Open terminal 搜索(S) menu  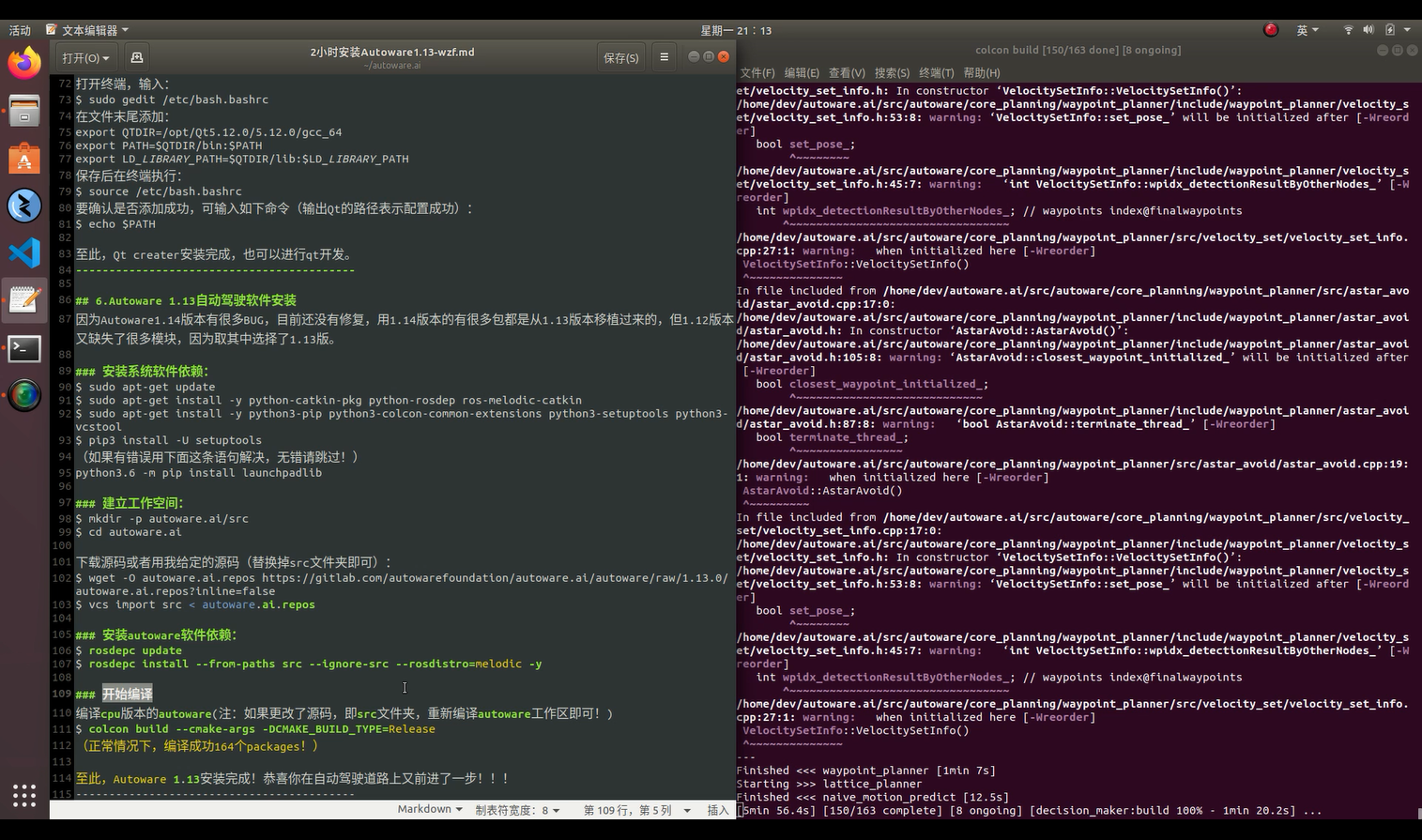892,72
